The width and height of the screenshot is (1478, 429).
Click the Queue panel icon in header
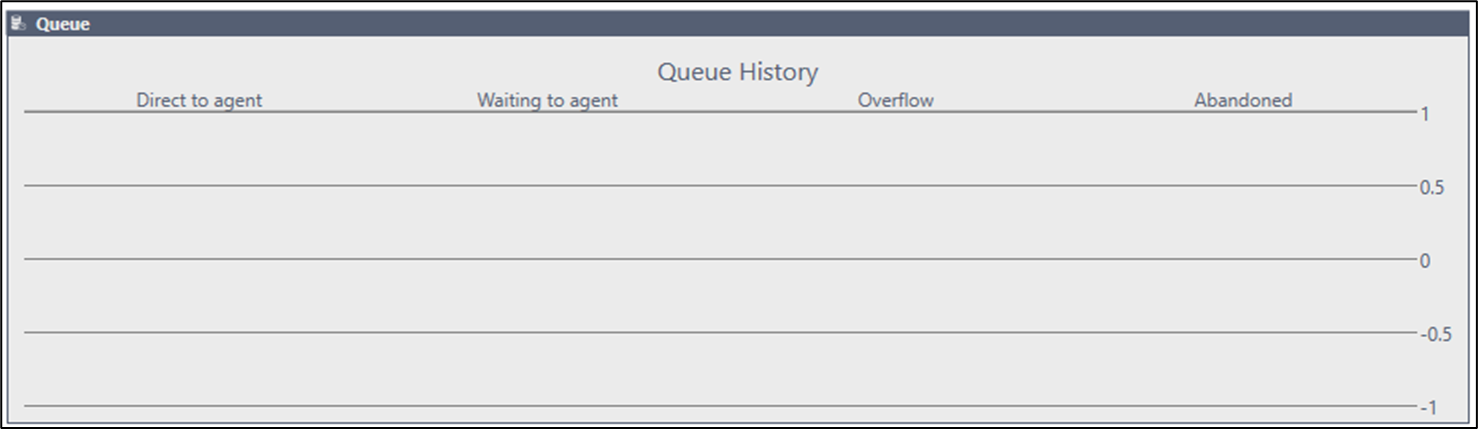(x=19, y=24)
